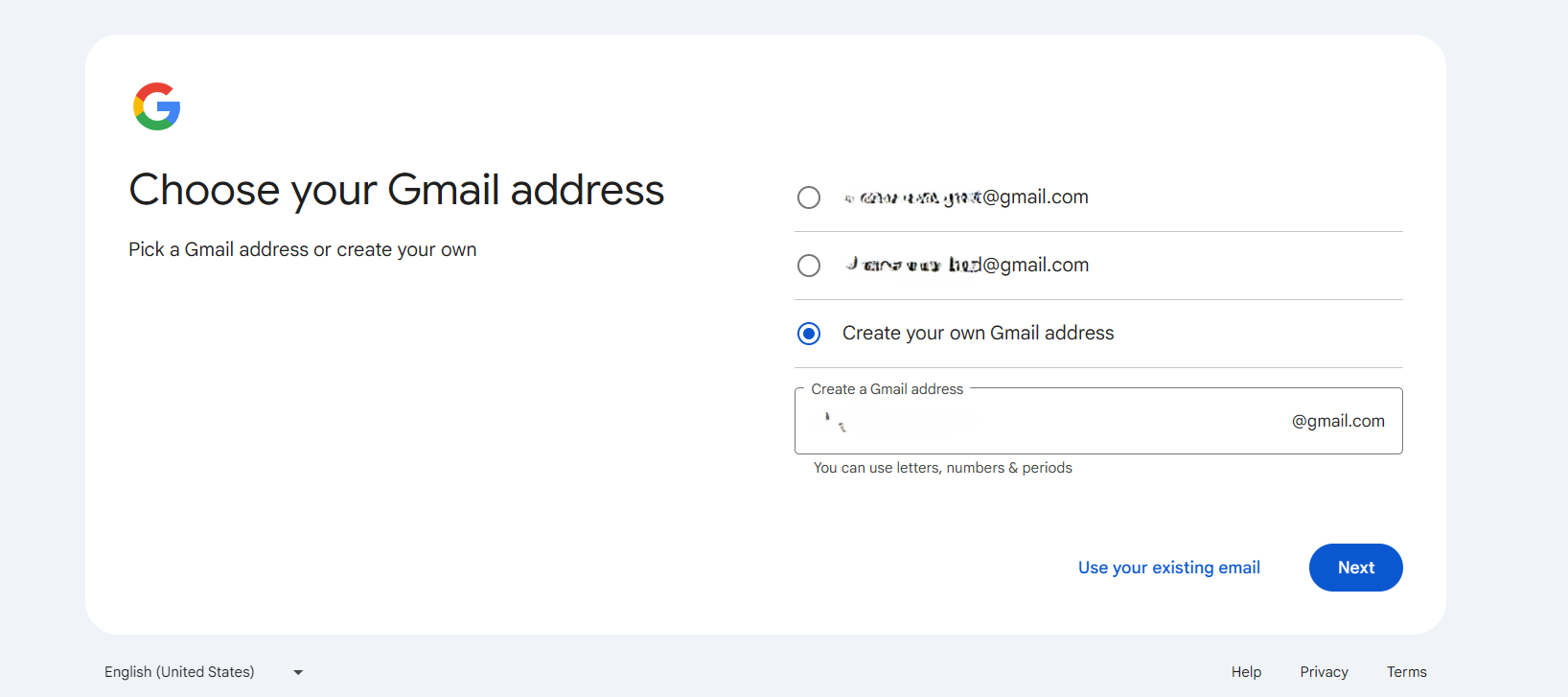Screen dimensions: 1568x697
Task: Click the Use your existing email link
Action: point(1168,568)
